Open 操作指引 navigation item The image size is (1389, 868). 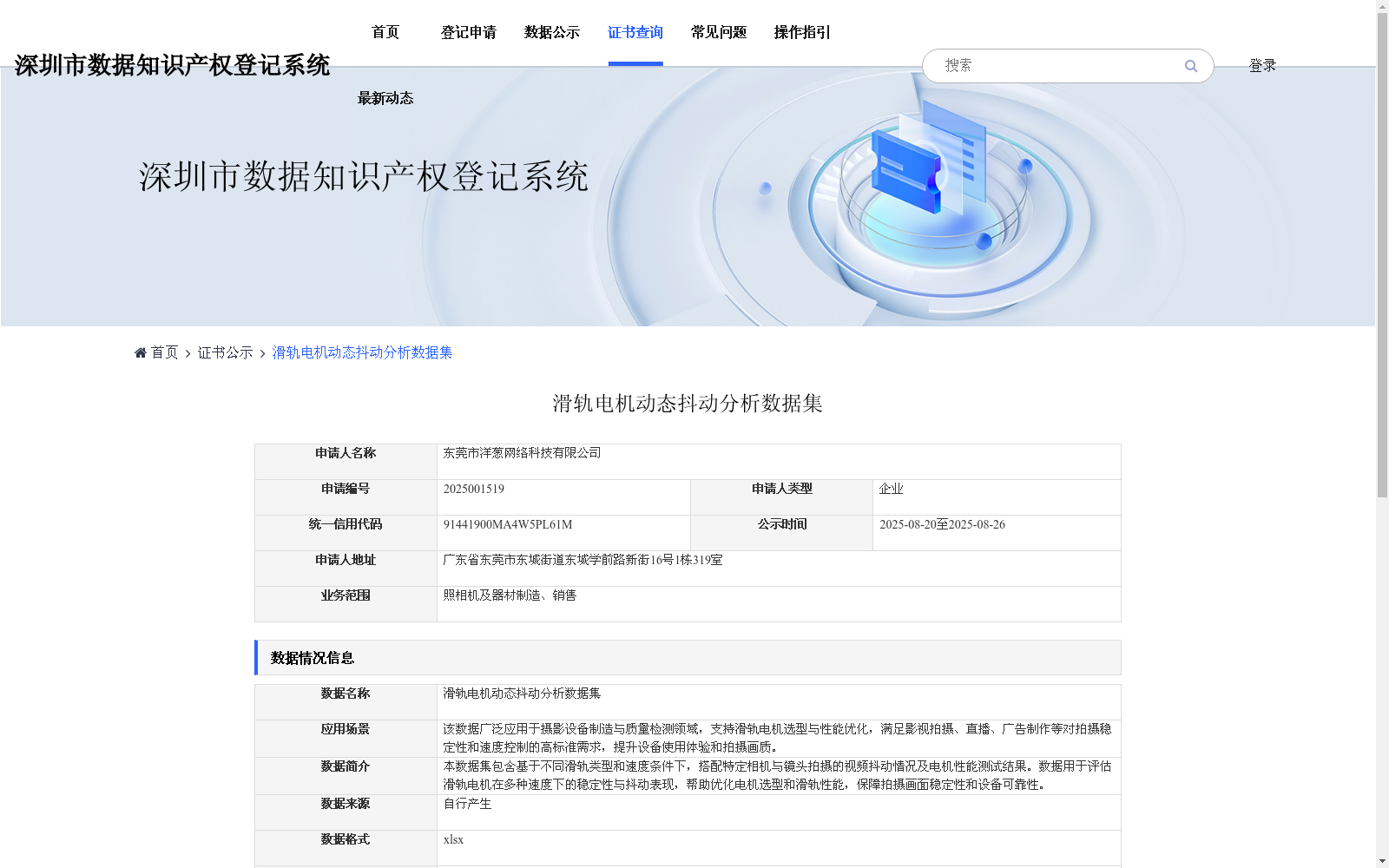[802, 32]
